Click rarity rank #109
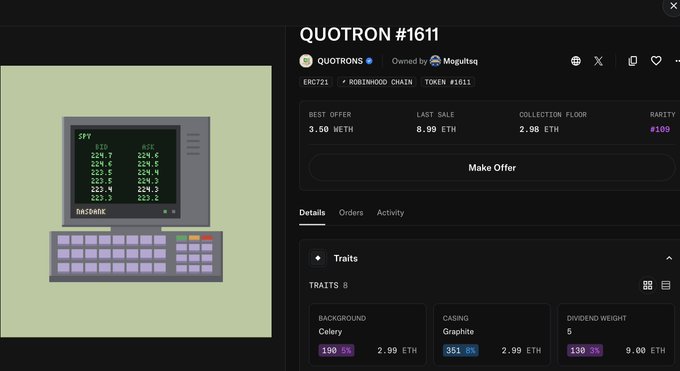680x371 pixels. coord(660,129)
